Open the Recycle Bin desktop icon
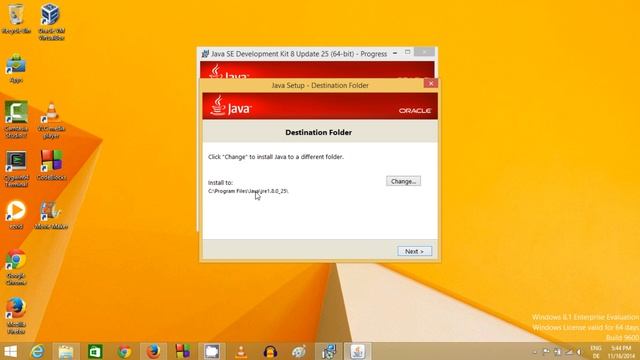 [16, 19]
